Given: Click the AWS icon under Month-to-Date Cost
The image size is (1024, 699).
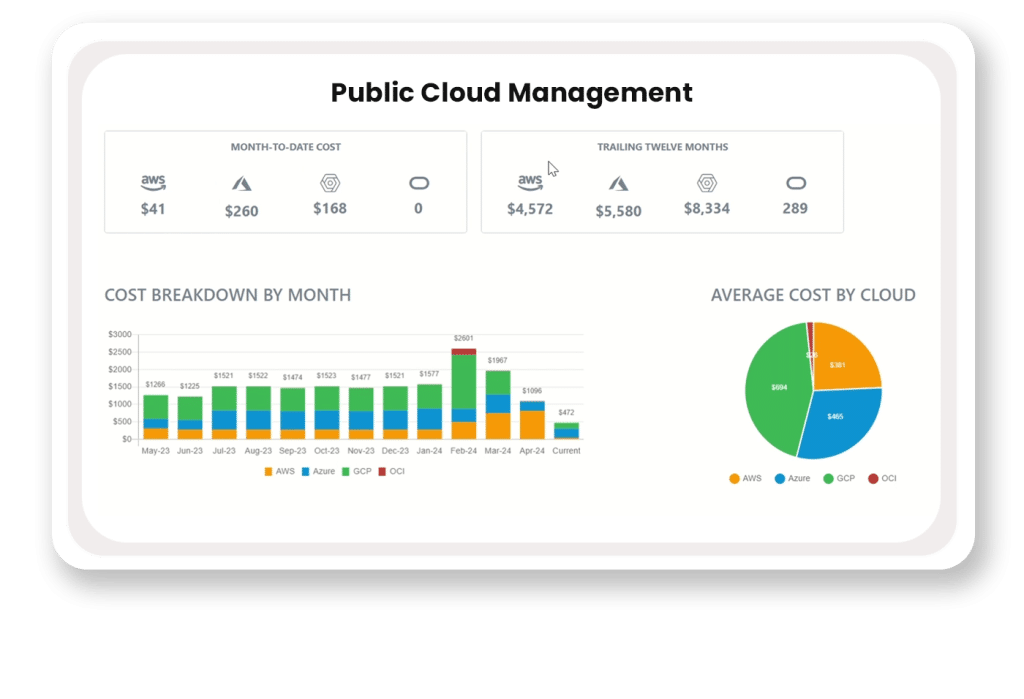Looking at the screenshot, I should [153, 182].
